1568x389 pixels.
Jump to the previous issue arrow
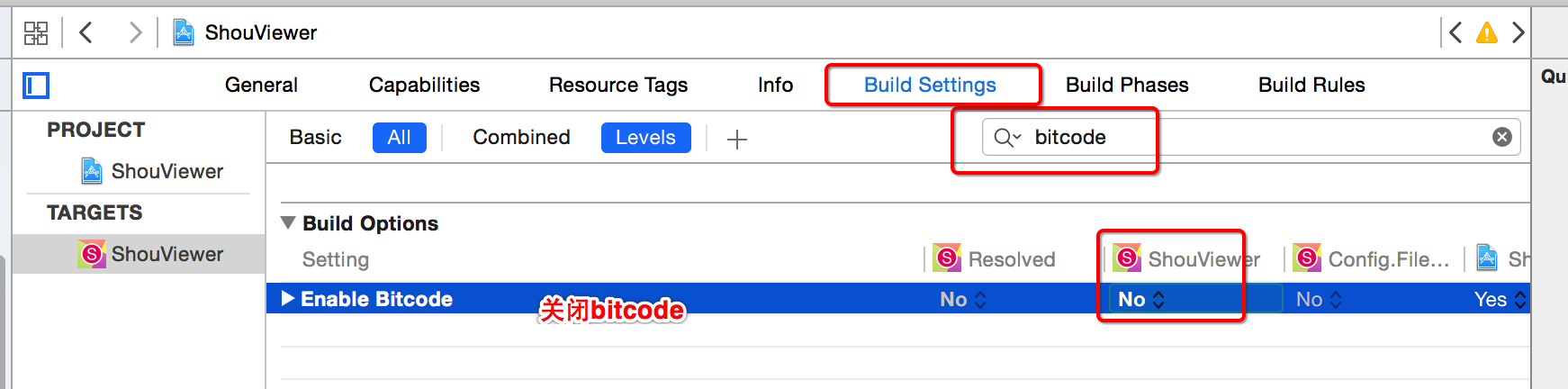click(1455, 33)
